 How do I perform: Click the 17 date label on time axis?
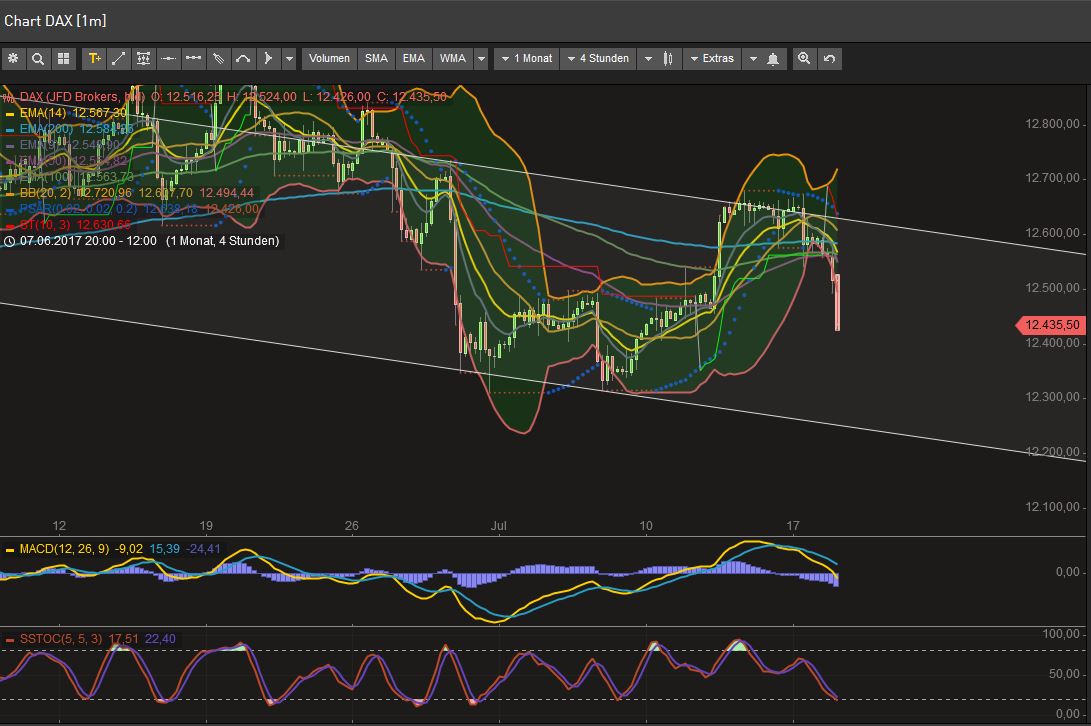click(793, 526)
